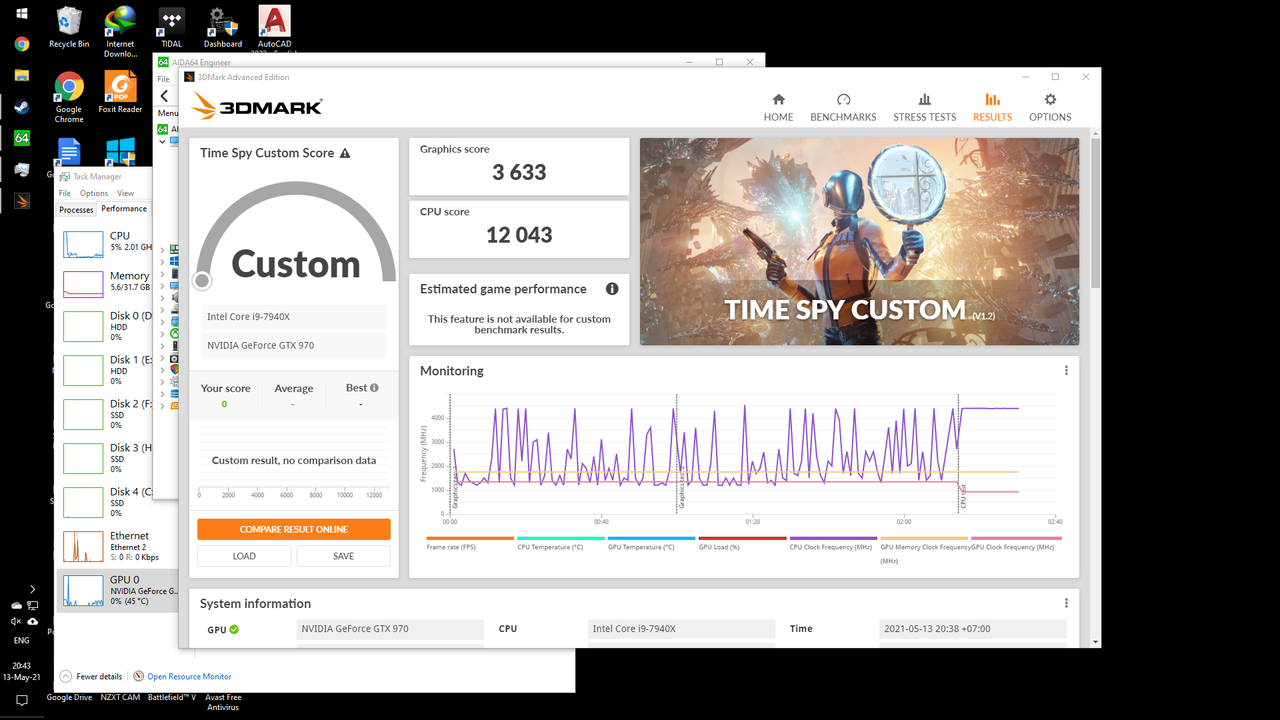The width and height of the screenshot is (1280, 720).
Task: Select the Performance tab in Task Manager
Action: click(x=124, y=209)
